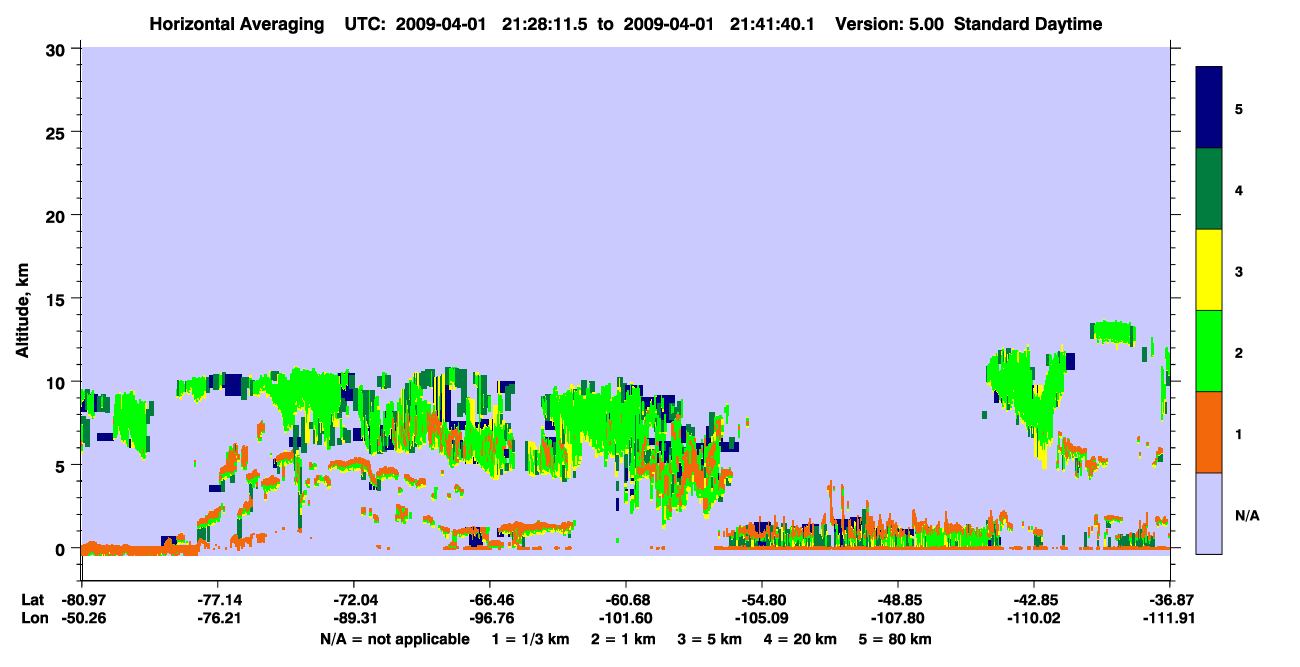Viewport: 1300px width, 667px height.
Task: Click the lavender N/A colorbar segment
Action: 1209,513
